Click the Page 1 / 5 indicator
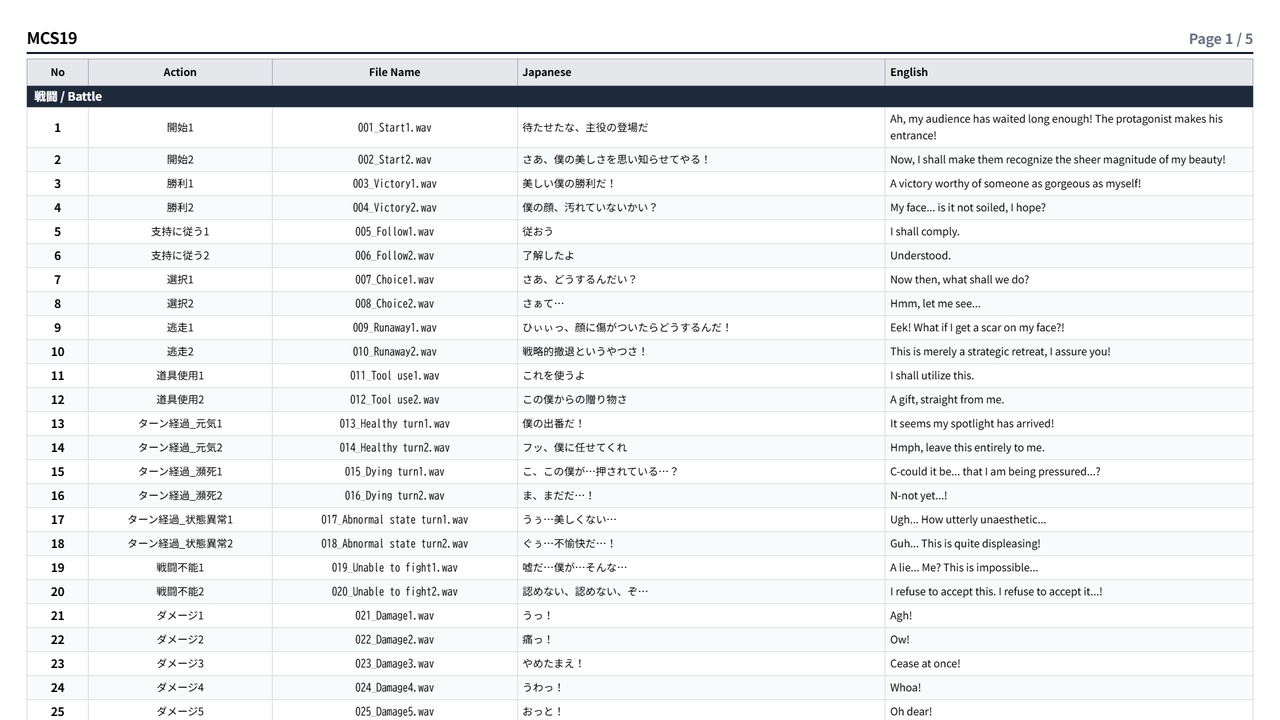This screenshot has height=720, width=1280. point(1220,39)
